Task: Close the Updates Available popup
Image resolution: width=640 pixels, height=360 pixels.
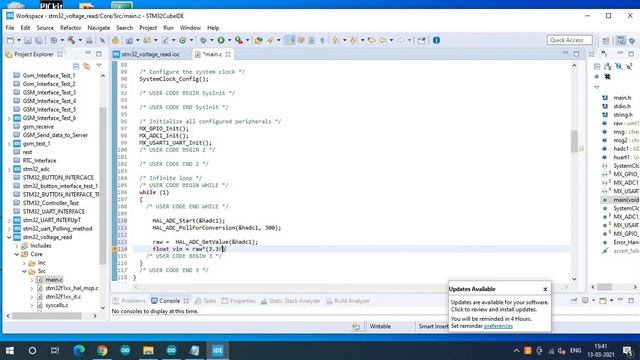Action: click(545, 289)
